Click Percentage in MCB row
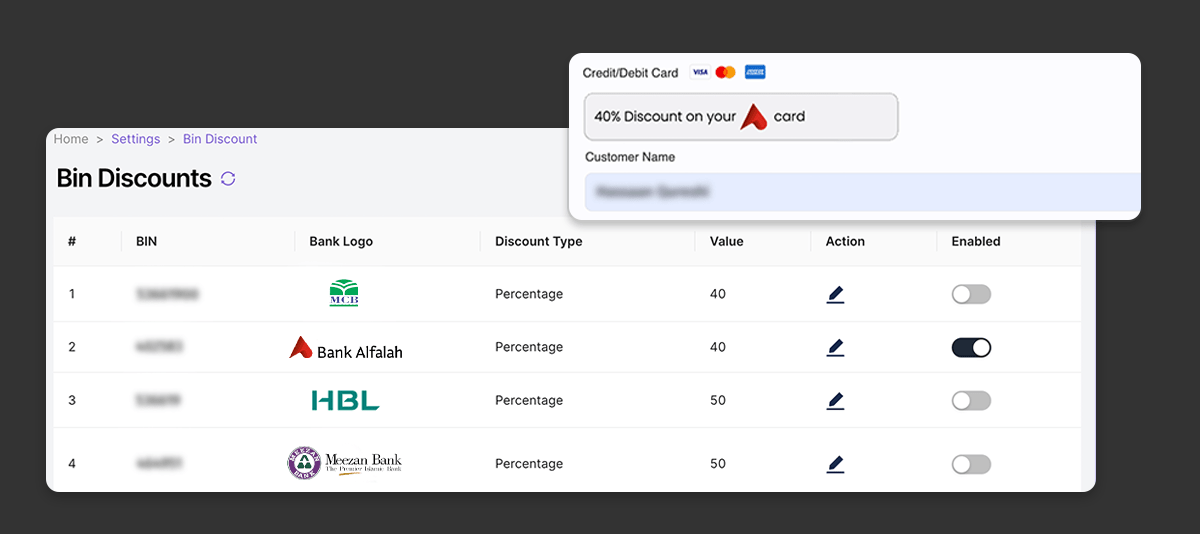The image size is (1200, 534). 529,294
